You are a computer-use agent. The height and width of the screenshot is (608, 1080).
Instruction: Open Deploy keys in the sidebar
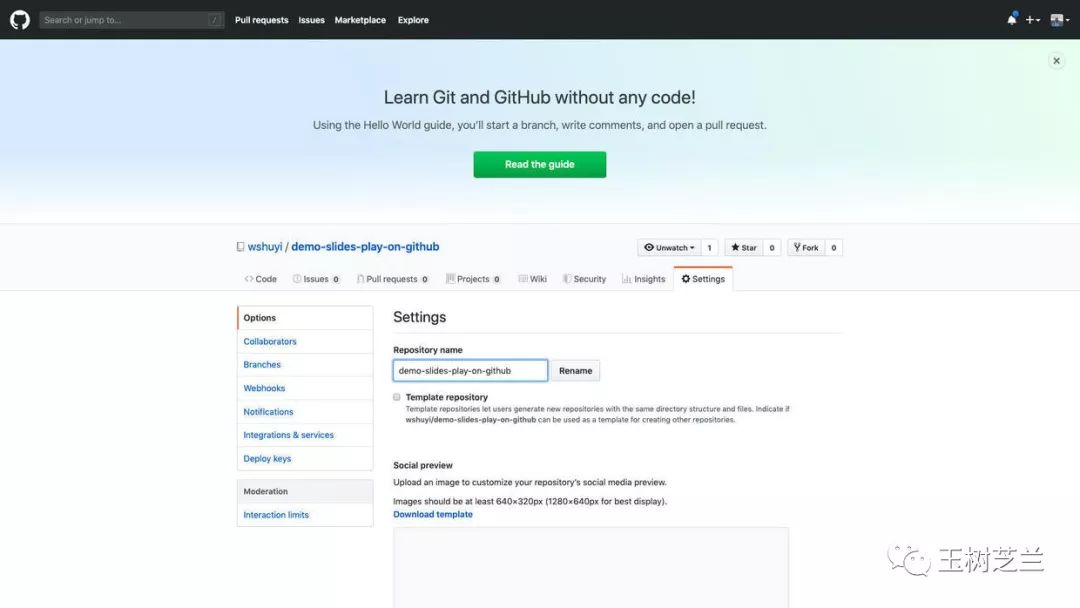(305, 459)
